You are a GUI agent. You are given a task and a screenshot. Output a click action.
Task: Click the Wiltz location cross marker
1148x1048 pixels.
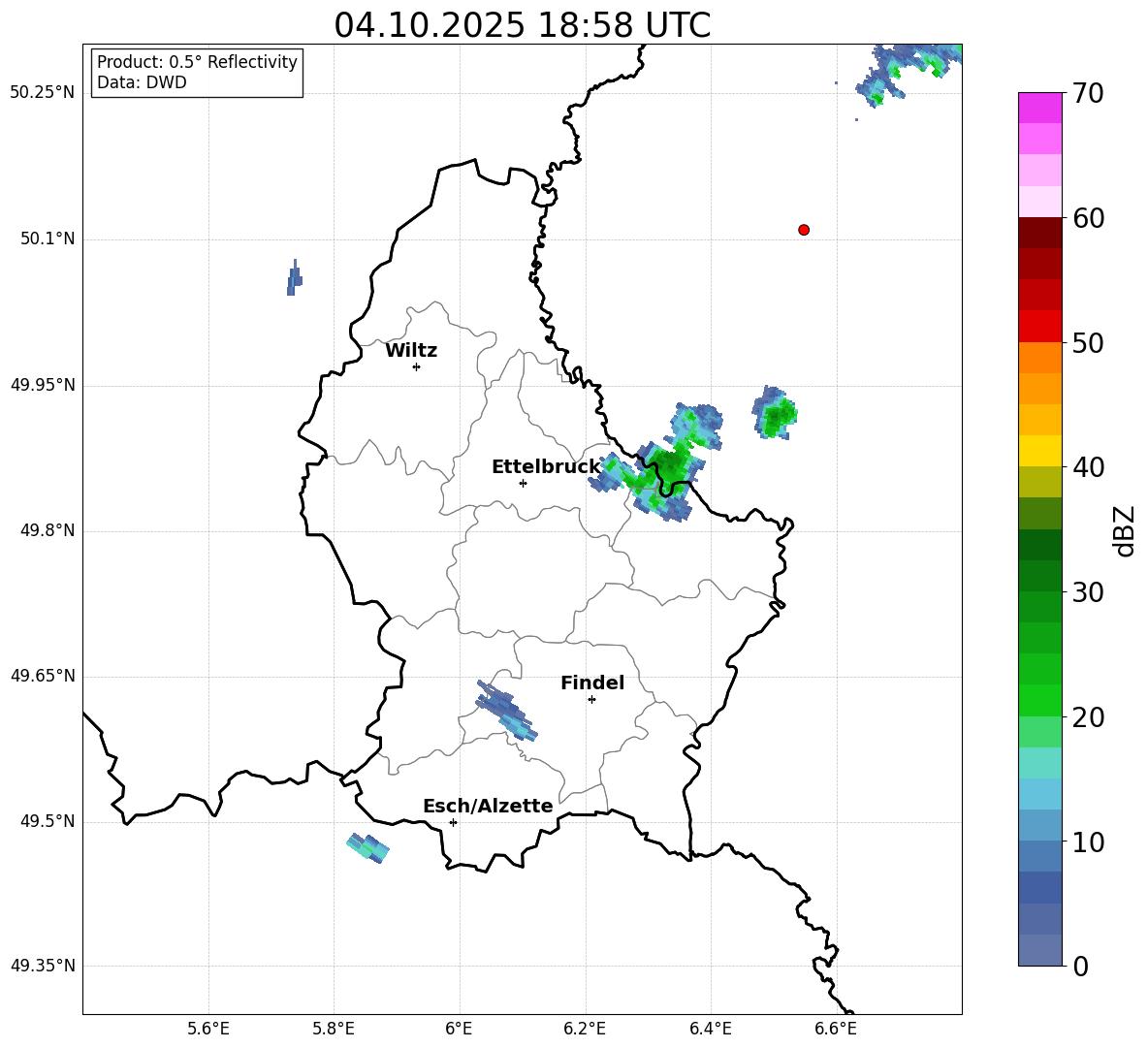(x=416, y=366)
